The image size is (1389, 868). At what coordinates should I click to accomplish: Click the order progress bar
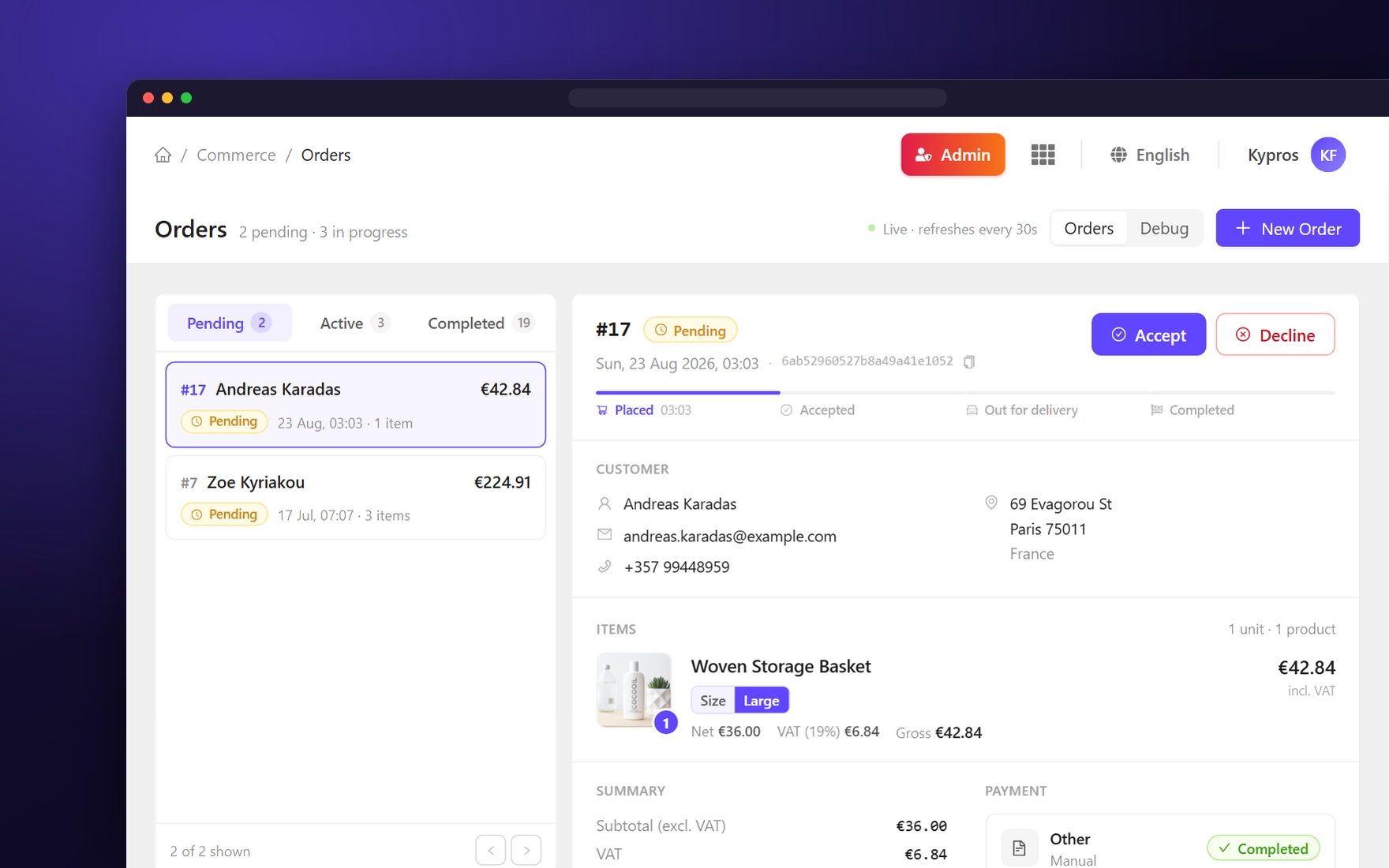point(965,392)
